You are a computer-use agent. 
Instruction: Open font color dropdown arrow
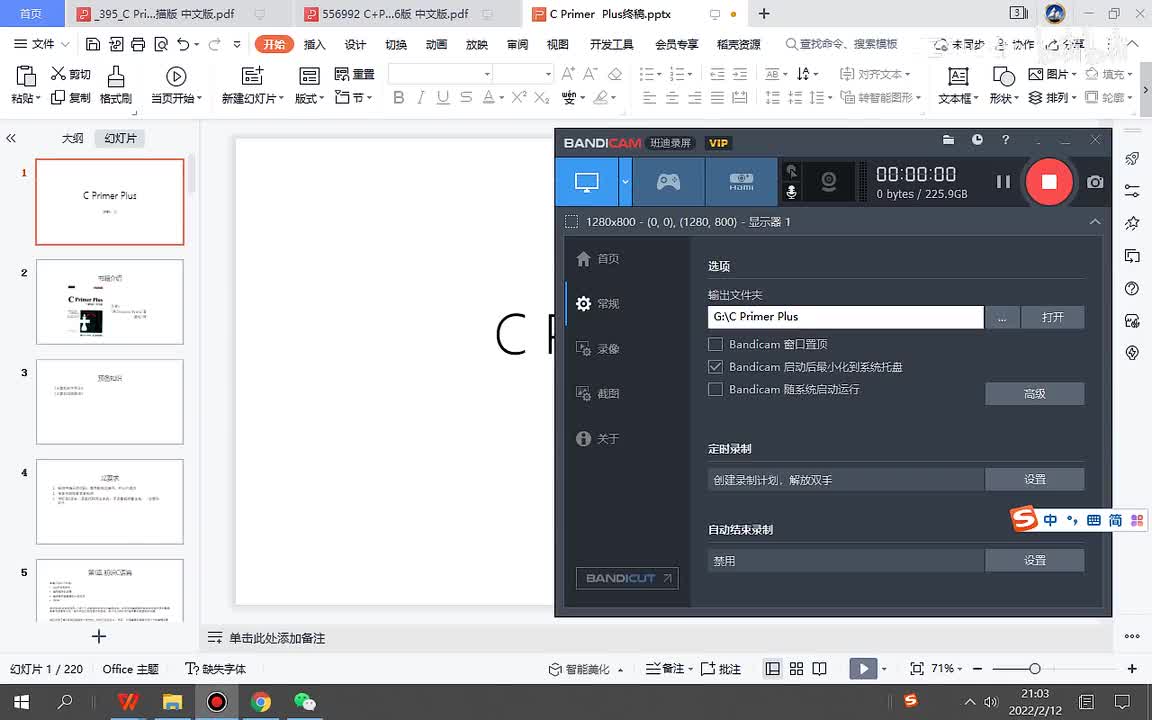pyautogui.click(x=502, y=98)
